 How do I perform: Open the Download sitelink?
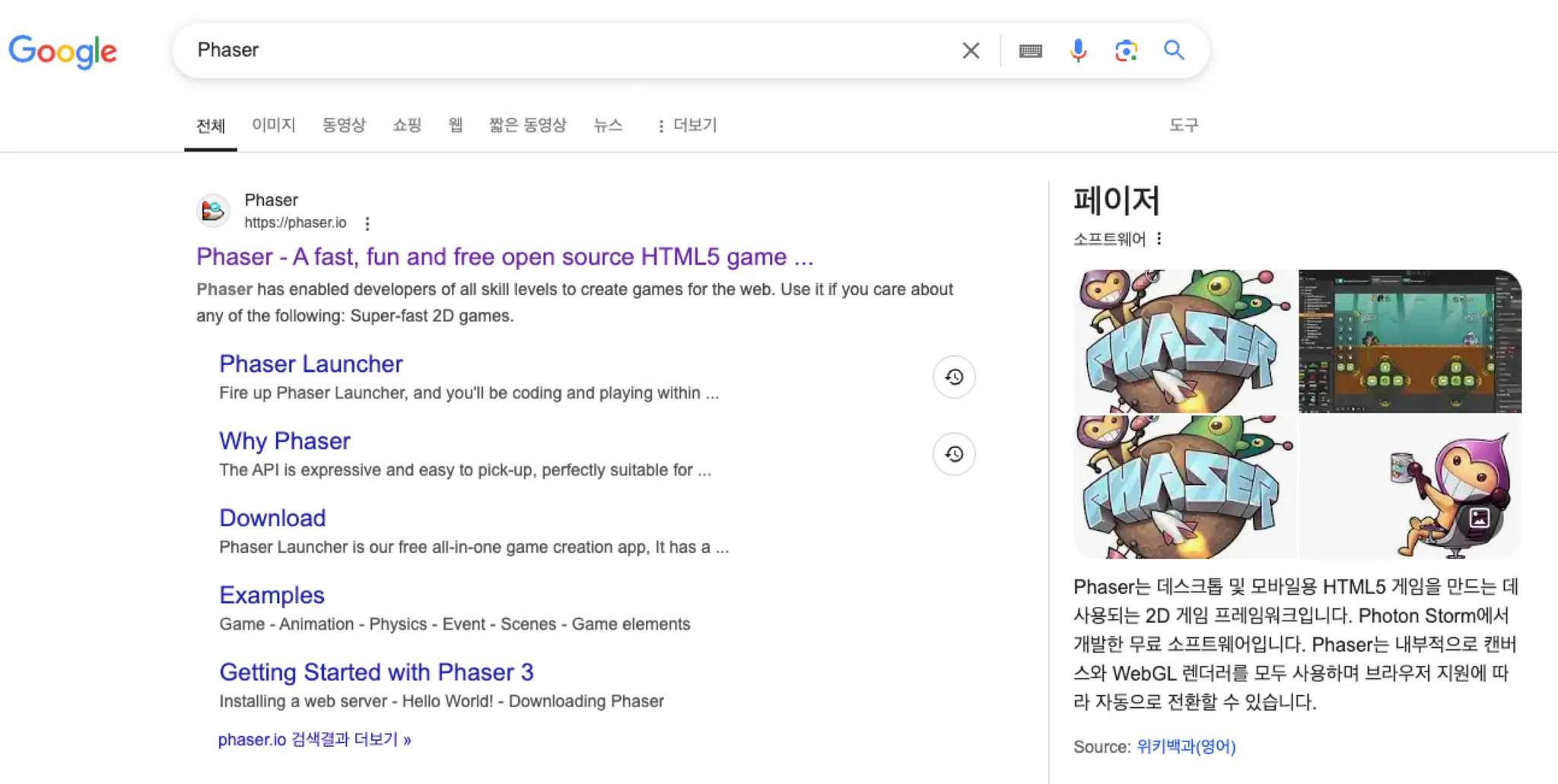272,518
